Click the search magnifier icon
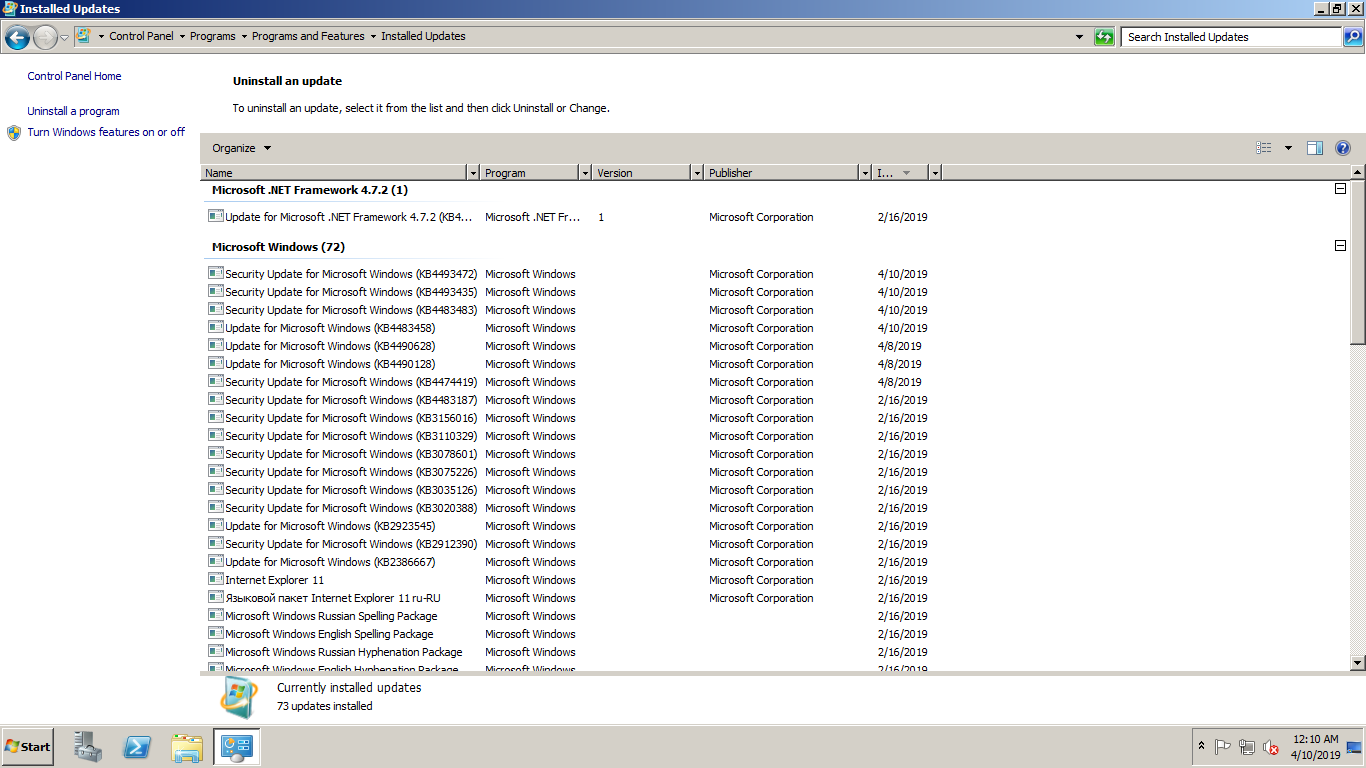 pos(1352,37)
